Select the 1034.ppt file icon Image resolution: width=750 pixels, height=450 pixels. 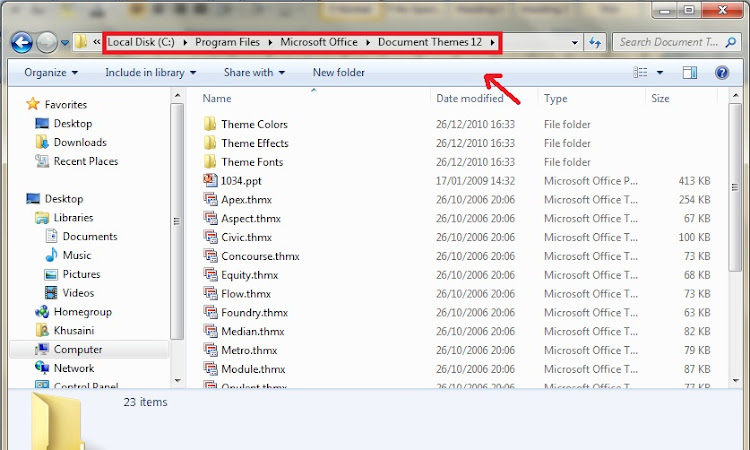pos(210,180)
